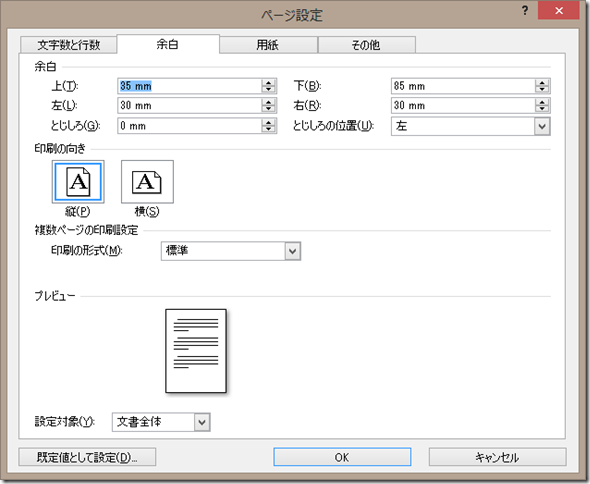590x484 pixels.
Task: Select the 縦 portrait orientation icon
Action: point(78,182)
